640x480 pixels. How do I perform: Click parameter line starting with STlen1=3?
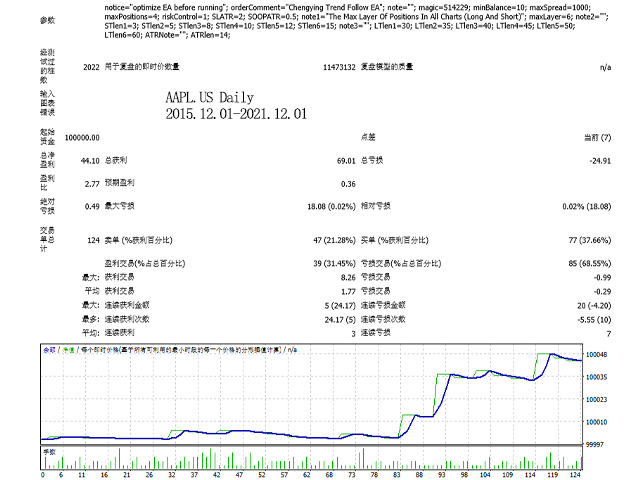click(340, 26)
